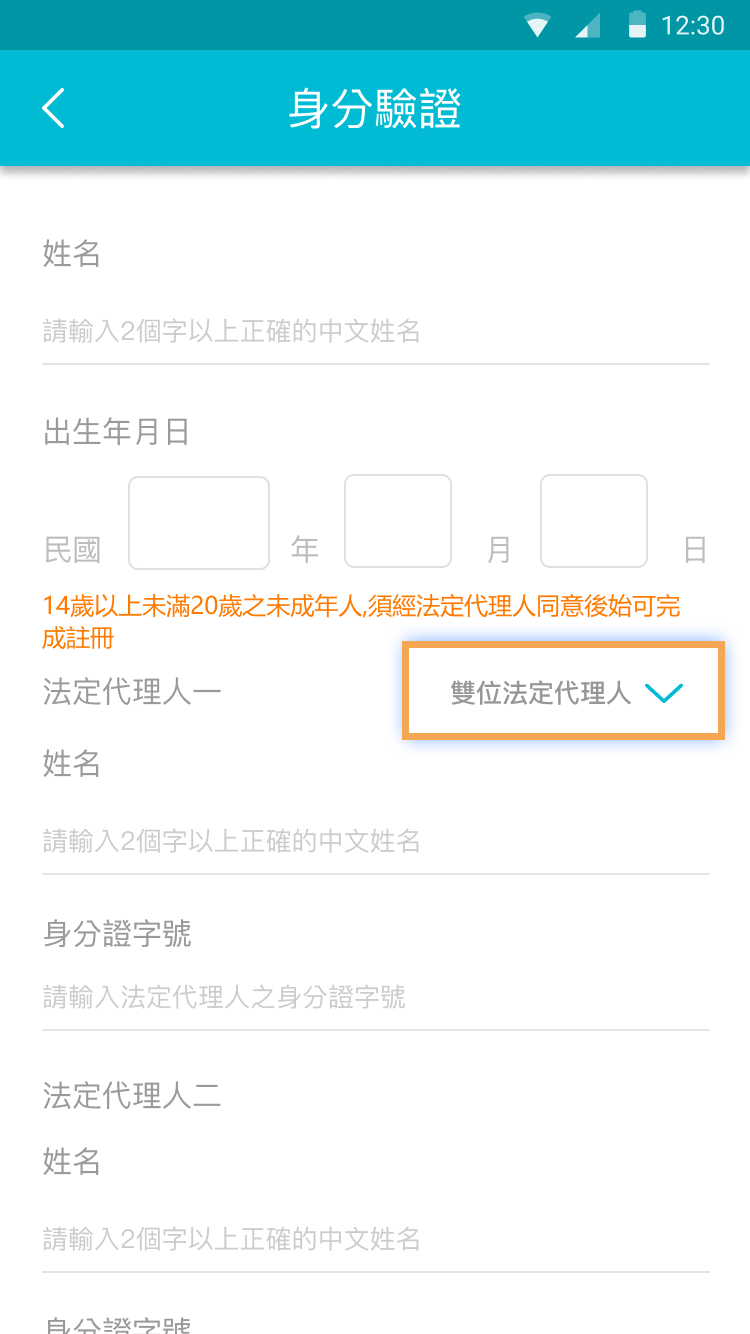Click the 日 birth day input box
Viewport: 750px width, 1334px height.
[593, 521]
